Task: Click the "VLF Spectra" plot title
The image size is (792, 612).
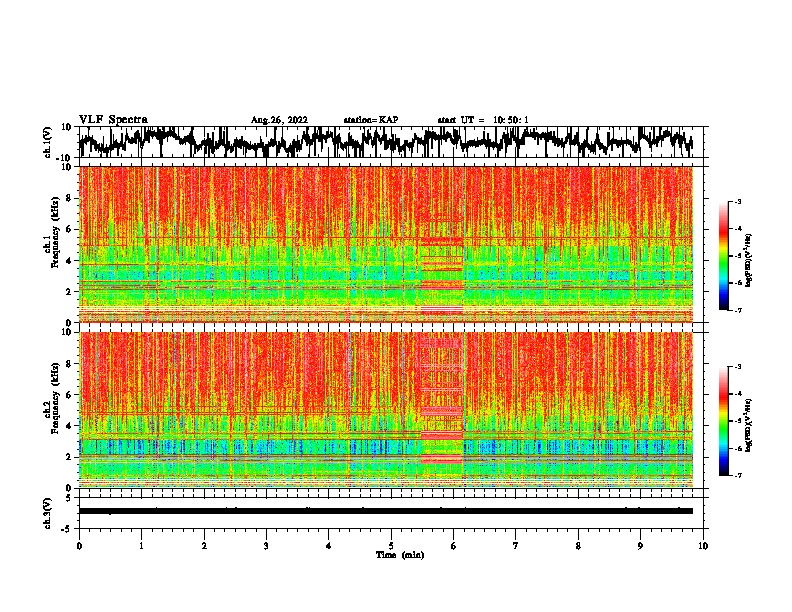Action: pos(113,119)
